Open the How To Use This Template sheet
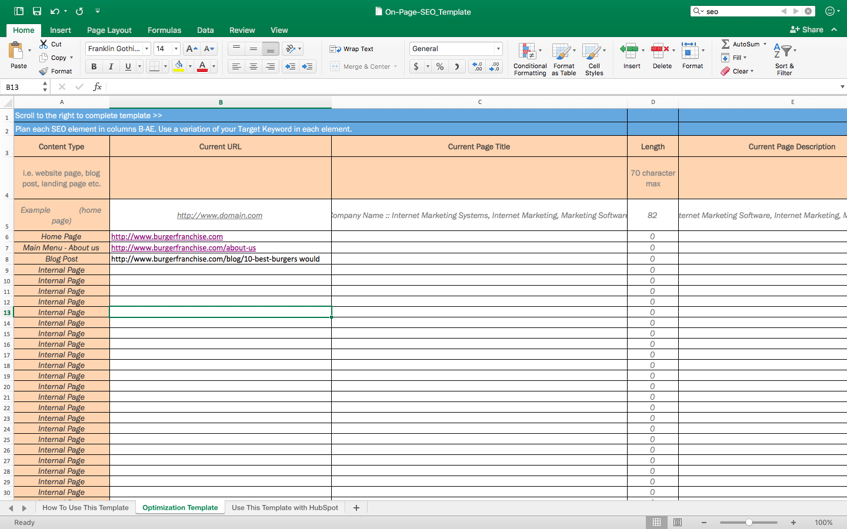This screenshot has width=847, height=529. point(85,507)
